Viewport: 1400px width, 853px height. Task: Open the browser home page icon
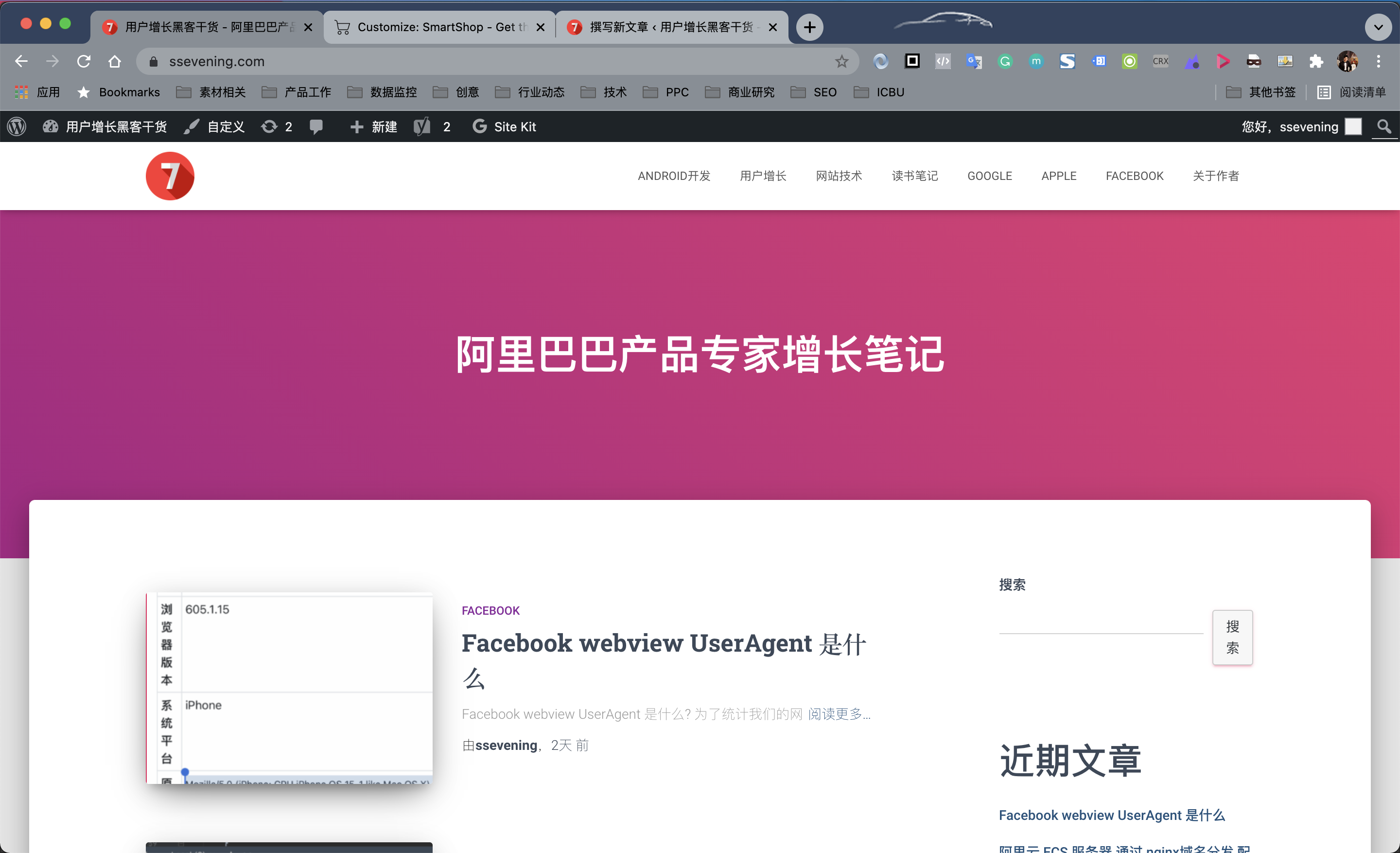[x=115, y=61]
